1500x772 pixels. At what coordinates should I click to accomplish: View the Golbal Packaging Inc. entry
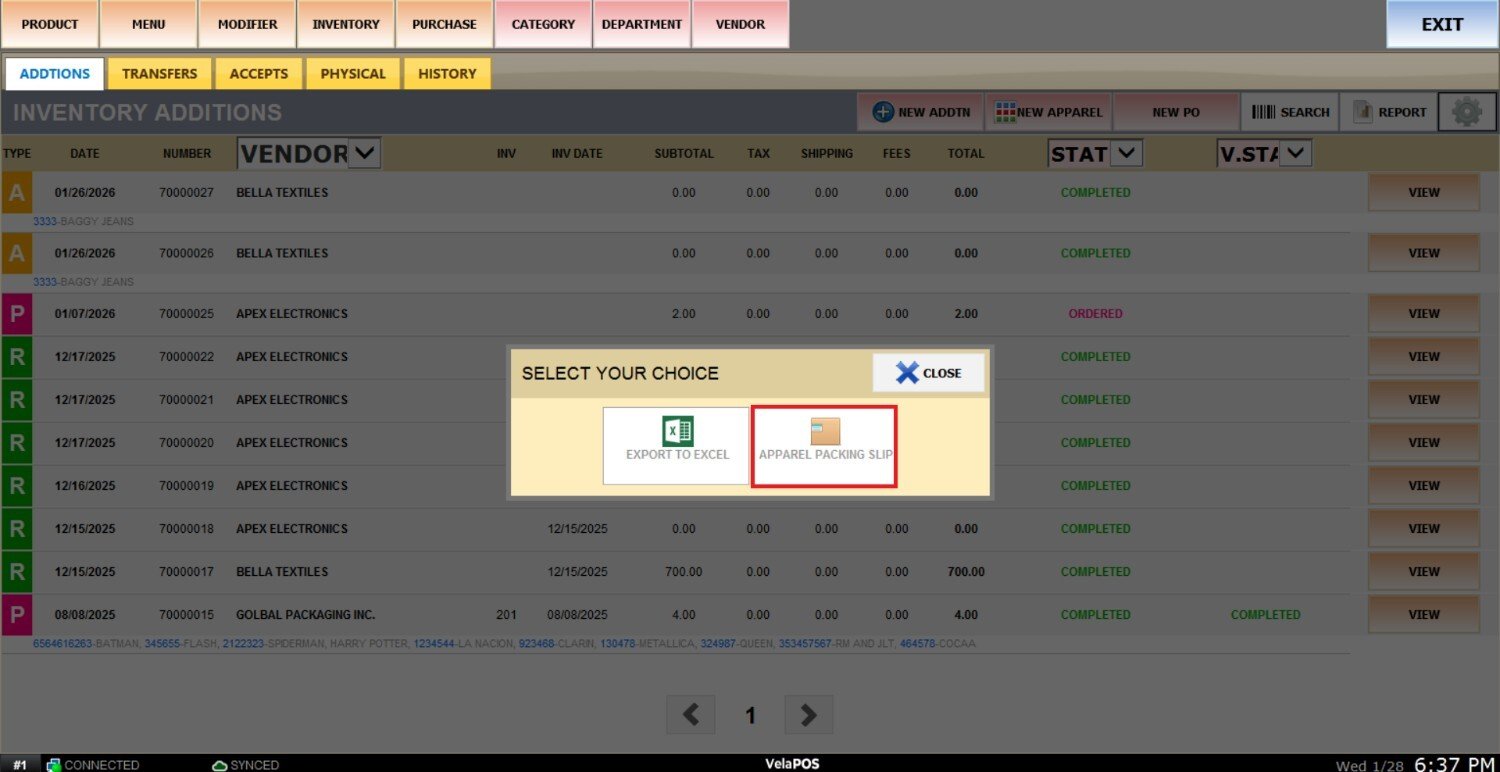click(x=1423, y=615)
